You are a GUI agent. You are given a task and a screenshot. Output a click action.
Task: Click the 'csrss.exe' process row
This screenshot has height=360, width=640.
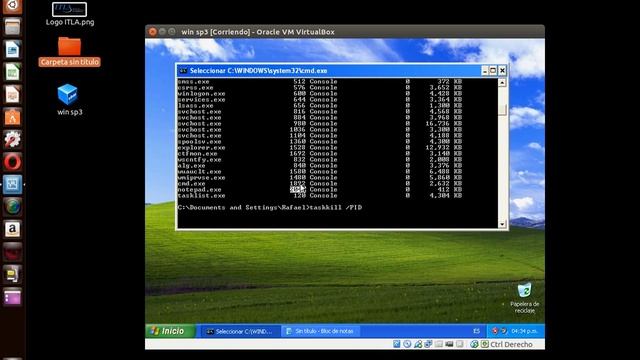320,87
